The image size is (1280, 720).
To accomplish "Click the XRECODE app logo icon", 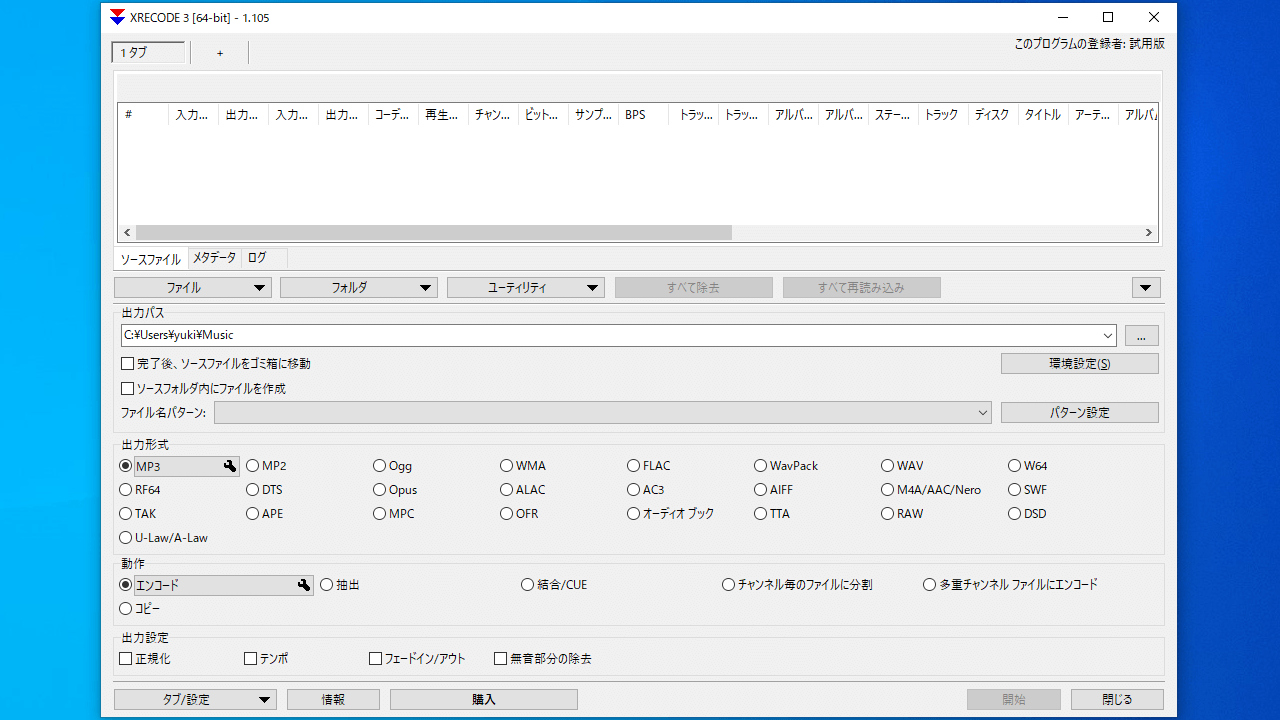I will click(x=117, y=17).
